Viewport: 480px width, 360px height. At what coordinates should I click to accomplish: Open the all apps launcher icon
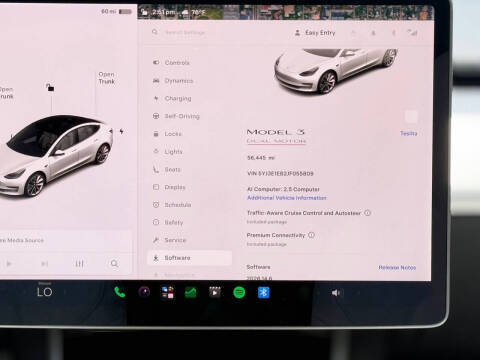point(168,292)
